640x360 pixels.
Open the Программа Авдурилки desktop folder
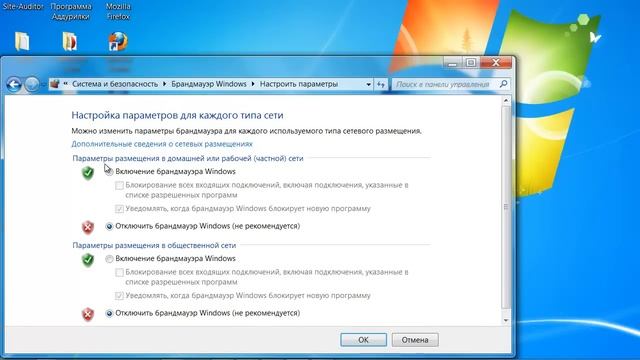click(x=70, y=42)
